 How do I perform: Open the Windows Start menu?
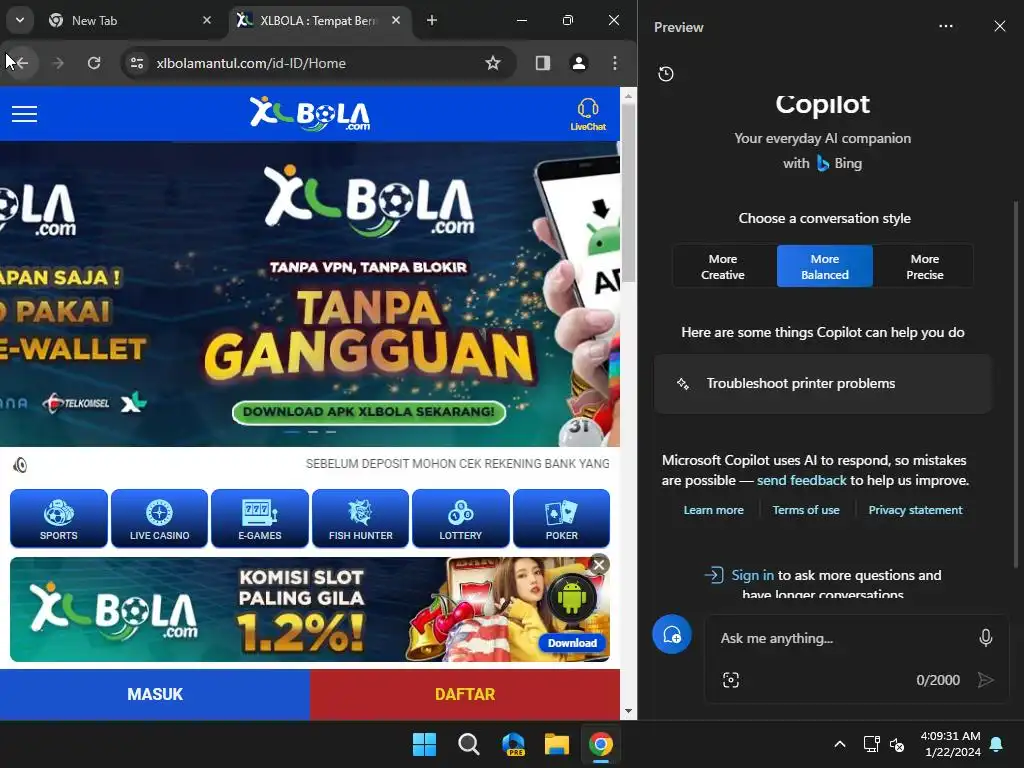tap(424, 744)
